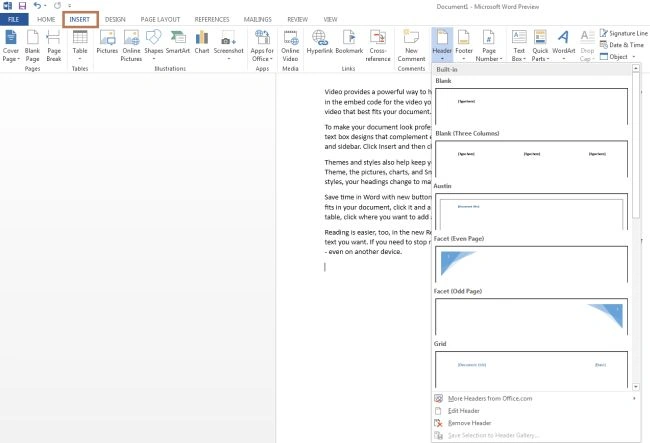Screen dimensions: 650x443
Task: Insert a Blank Page
Action: tap(32, 46)
